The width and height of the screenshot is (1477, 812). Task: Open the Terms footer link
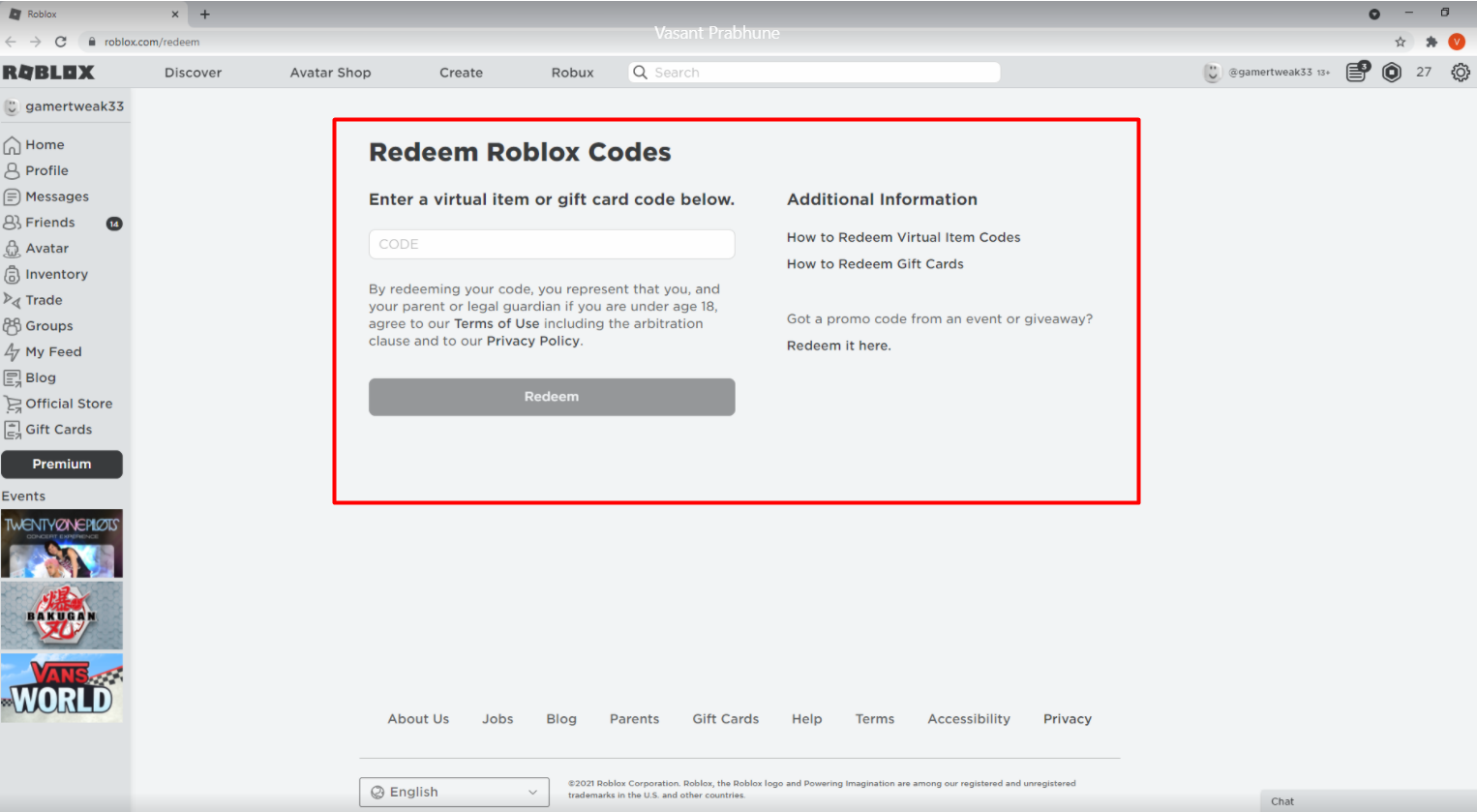click(875, 719)
